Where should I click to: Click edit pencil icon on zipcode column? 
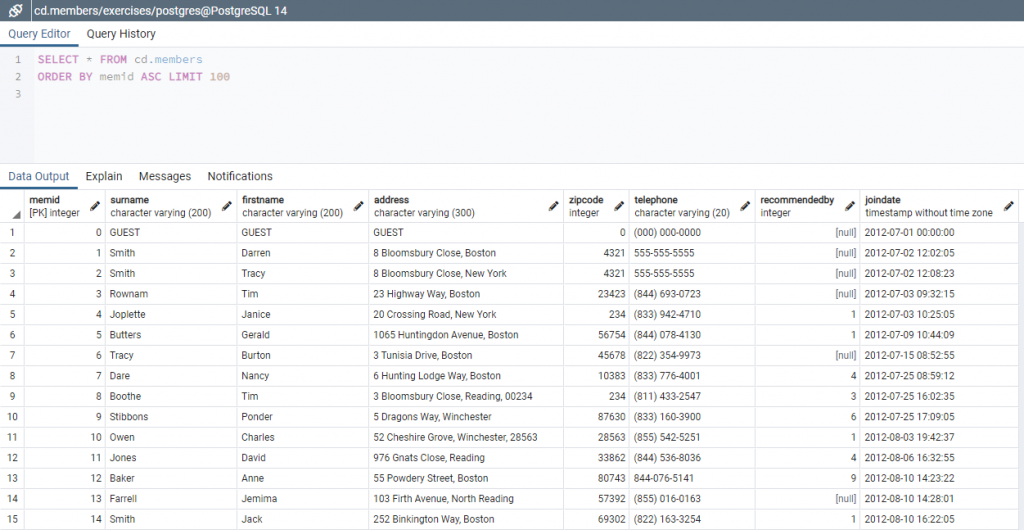pyautogui.click(x=619, y=206)
